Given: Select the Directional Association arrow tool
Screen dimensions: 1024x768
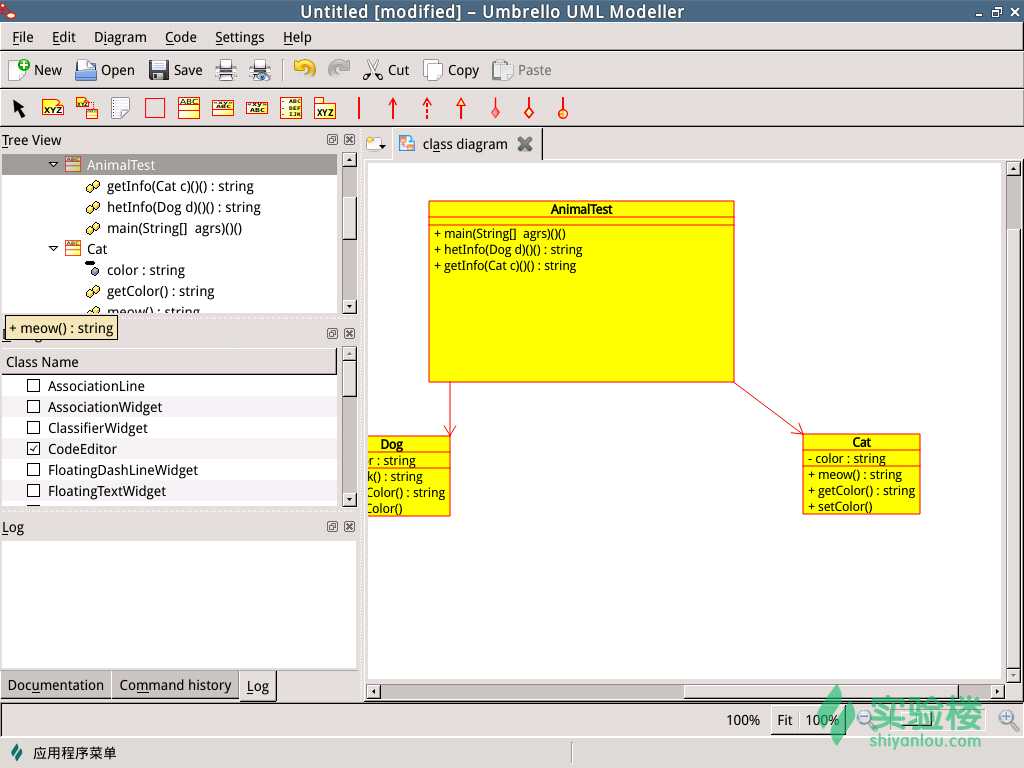Looking at the screenshot, I should [393, 108].
